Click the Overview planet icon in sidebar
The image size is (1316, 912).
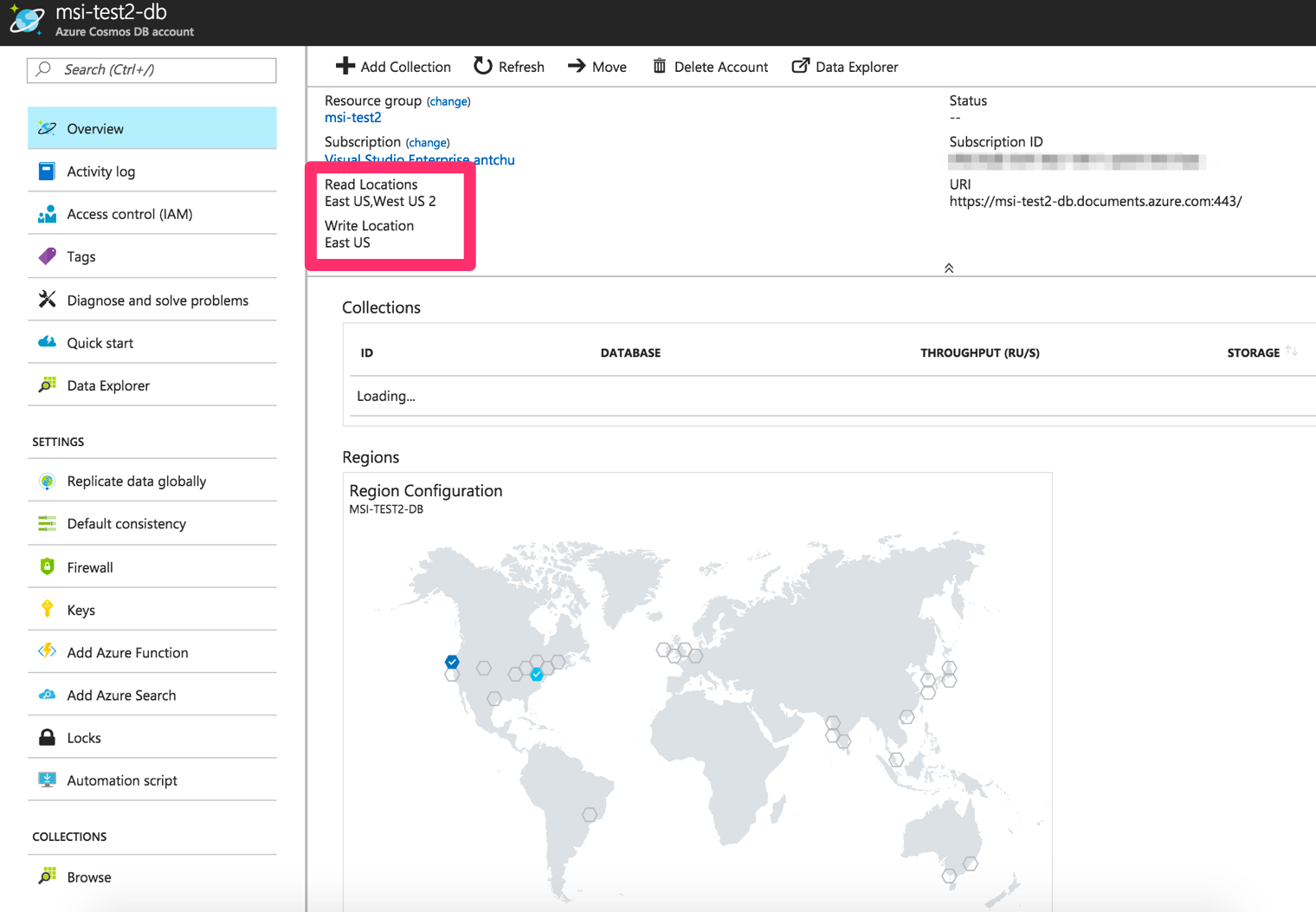(47, 128)
